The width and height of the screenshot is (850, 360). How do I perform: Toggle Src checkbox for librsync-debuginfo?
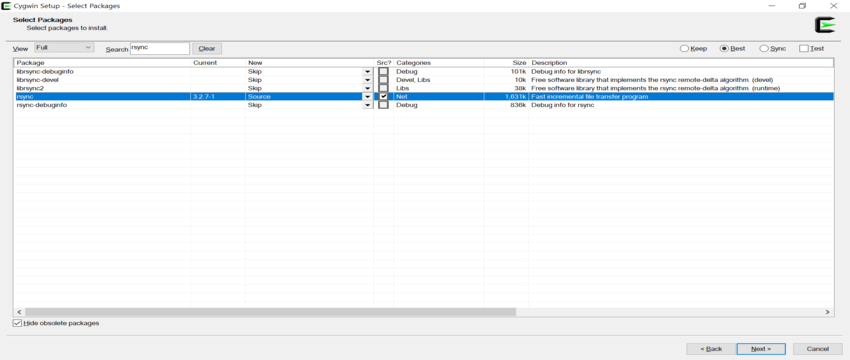click(x=383, y=72)
